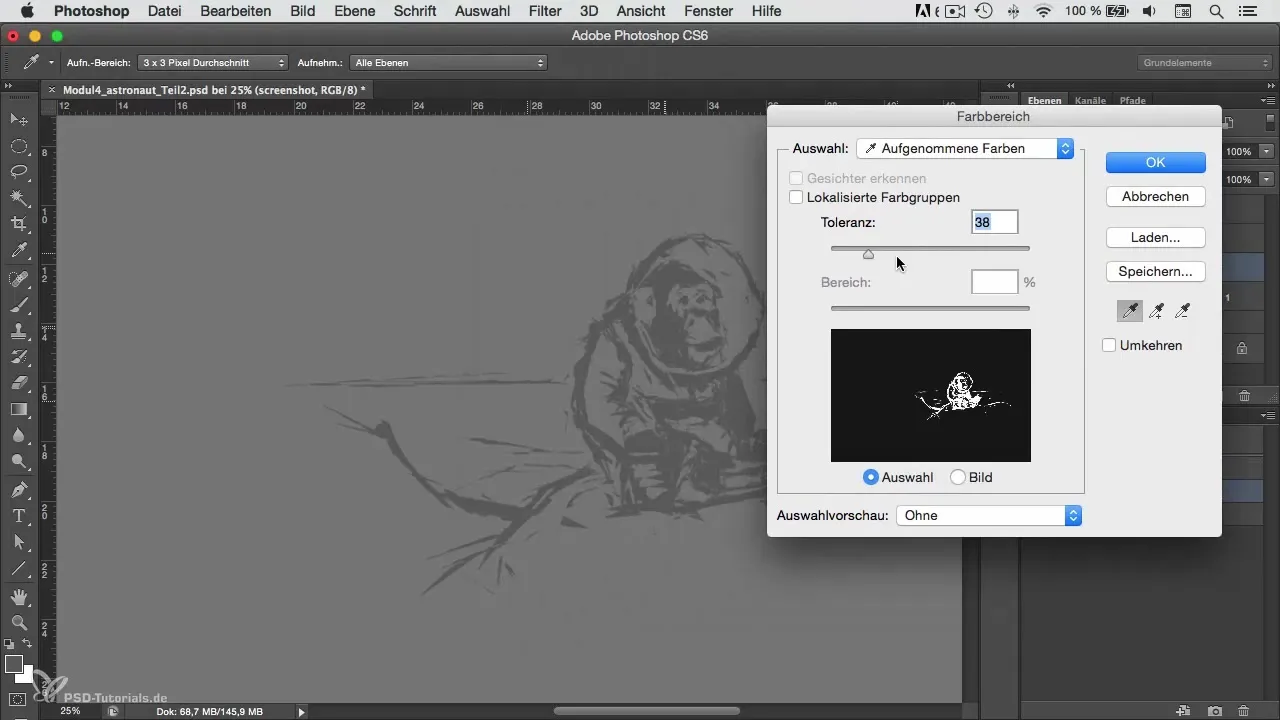Screen dimensions: 1280x720
Task: Select the Hand tool
Action: click(x=19, y=597)
